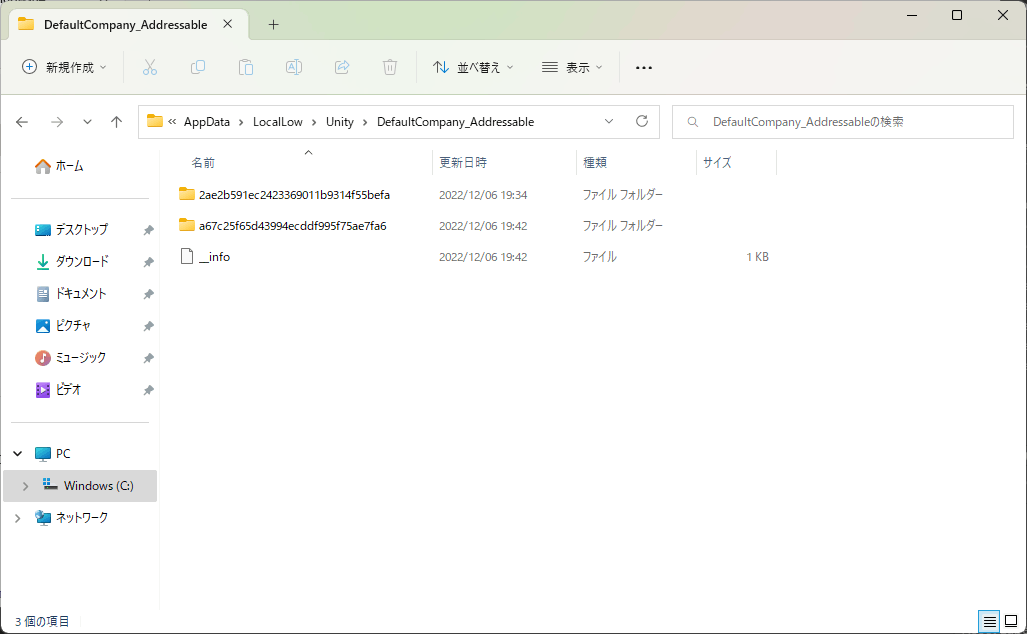Click the pin icon next to ピクチャ
Screen dimensions: 1027x634
click(x=149, y=326)
